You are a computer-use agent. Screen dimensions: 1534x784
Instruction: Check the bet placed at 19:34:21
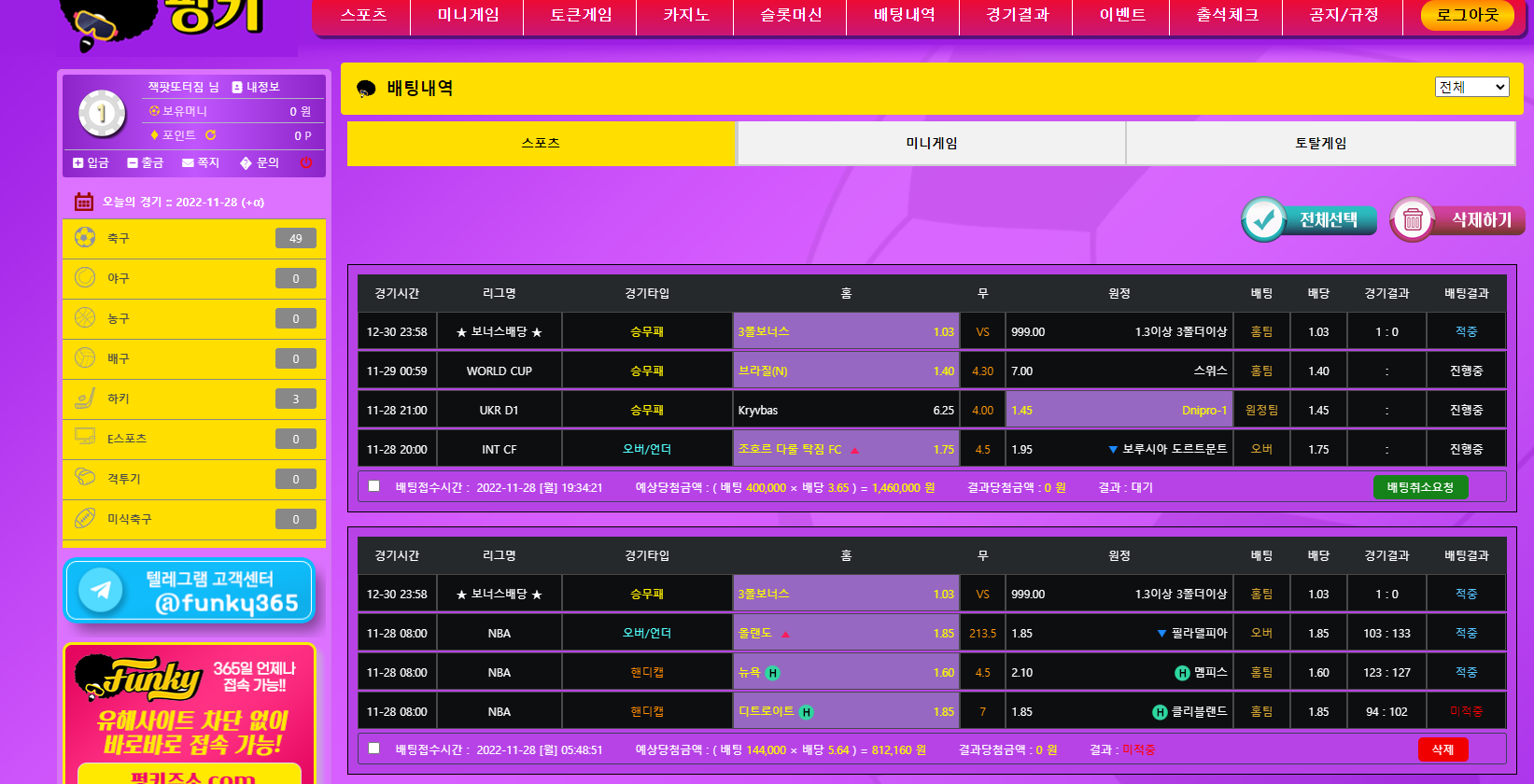(374, 486)
